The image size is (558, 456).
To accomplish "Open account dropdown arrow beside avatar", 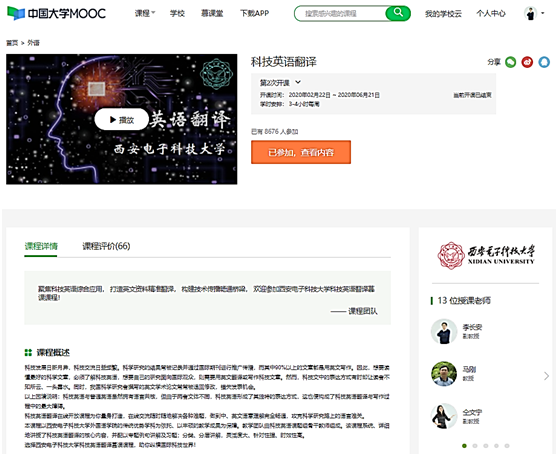I will pos(543,13).
